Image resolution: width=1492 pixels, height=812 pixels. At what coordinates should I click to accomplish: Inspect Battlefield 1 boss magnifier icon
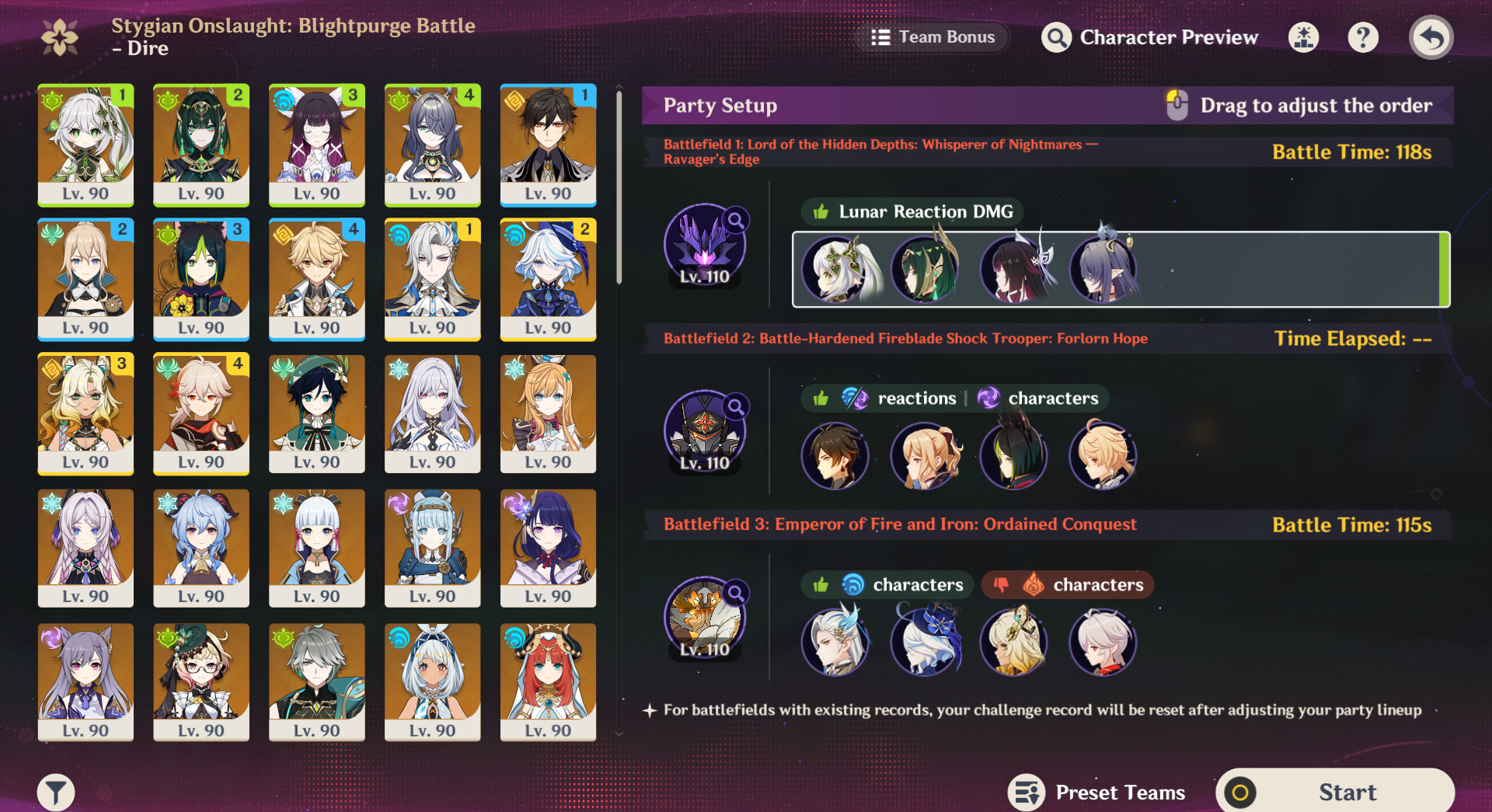click(735, 221)
